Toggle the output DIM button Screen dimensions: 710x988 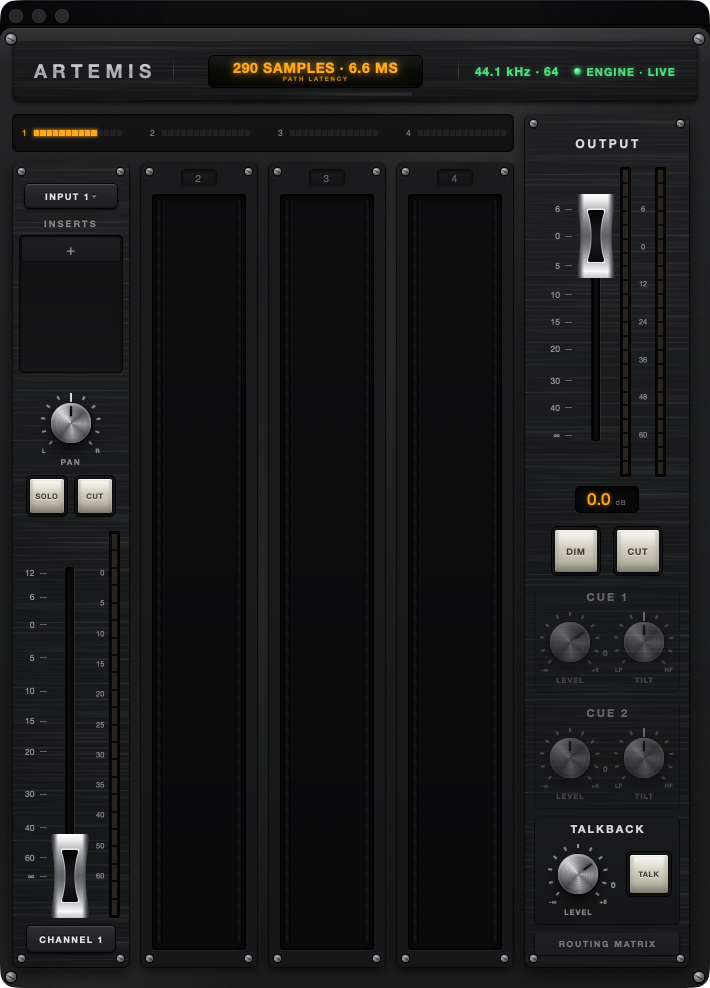[576, 551]
